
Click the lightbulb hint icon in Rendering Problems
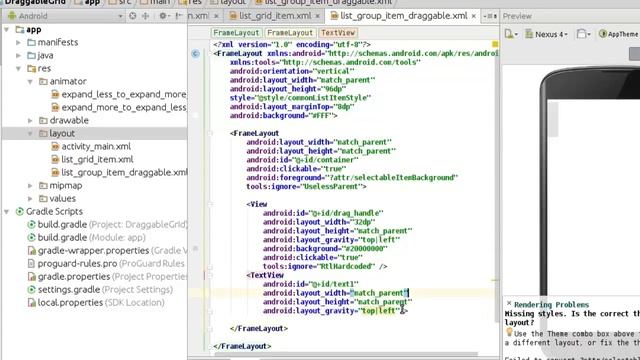click(x=509, y=333)
